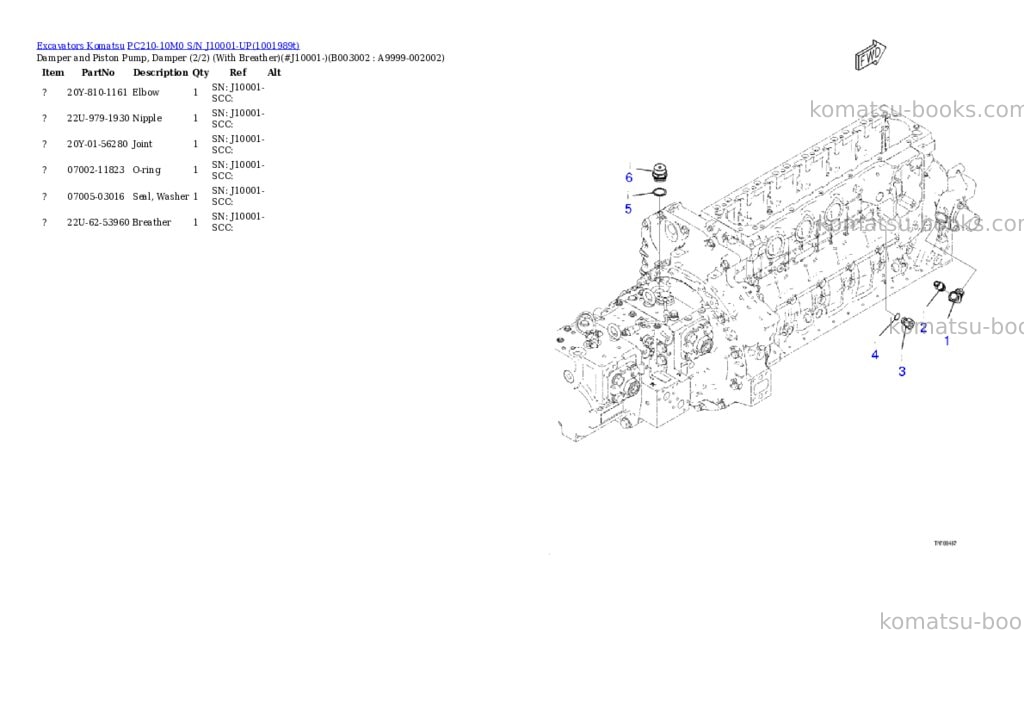Select part number 20Y-01-56280
The height and width of the screenshot is (725, 1024).
pyautogui.click(x=97, y=144)
